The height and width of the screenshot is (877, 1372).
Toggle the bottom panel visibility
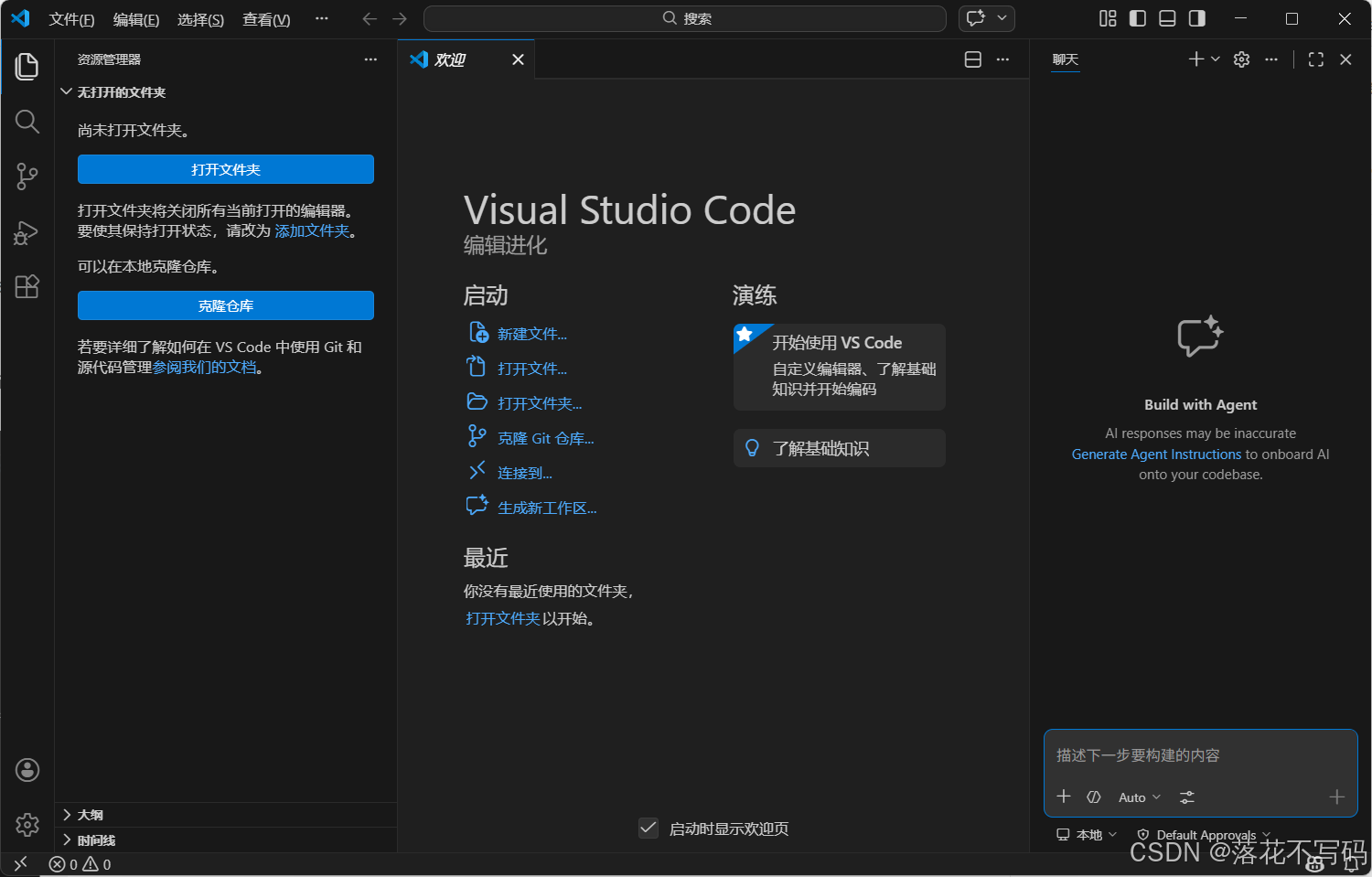tap(1167, 18)
